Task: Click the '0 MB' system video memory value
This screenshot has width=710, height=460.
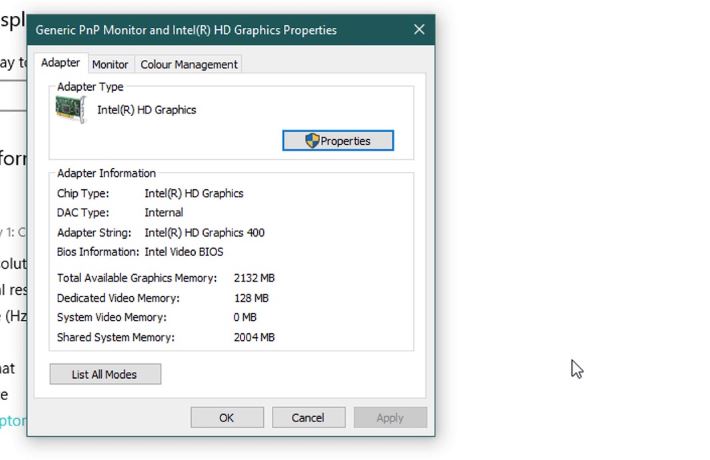Action: (x=245, y=317)
